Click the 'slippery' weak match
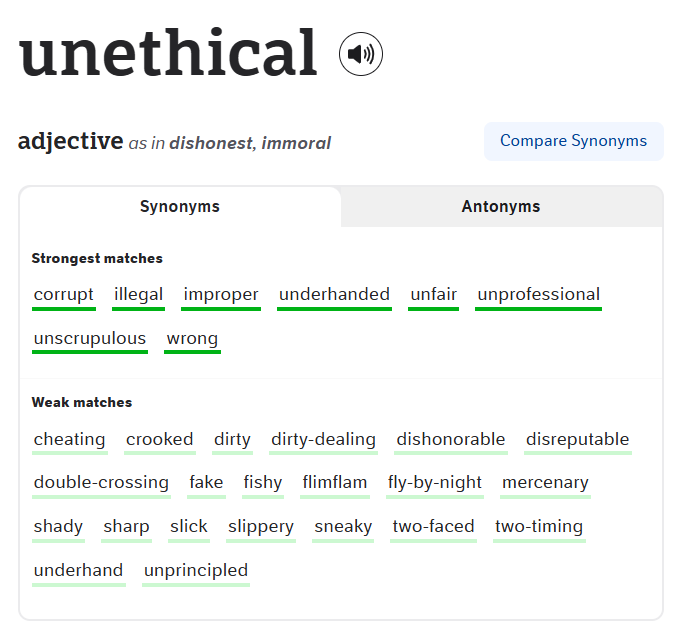Screen dimensions: 676x641 point(261,527)
